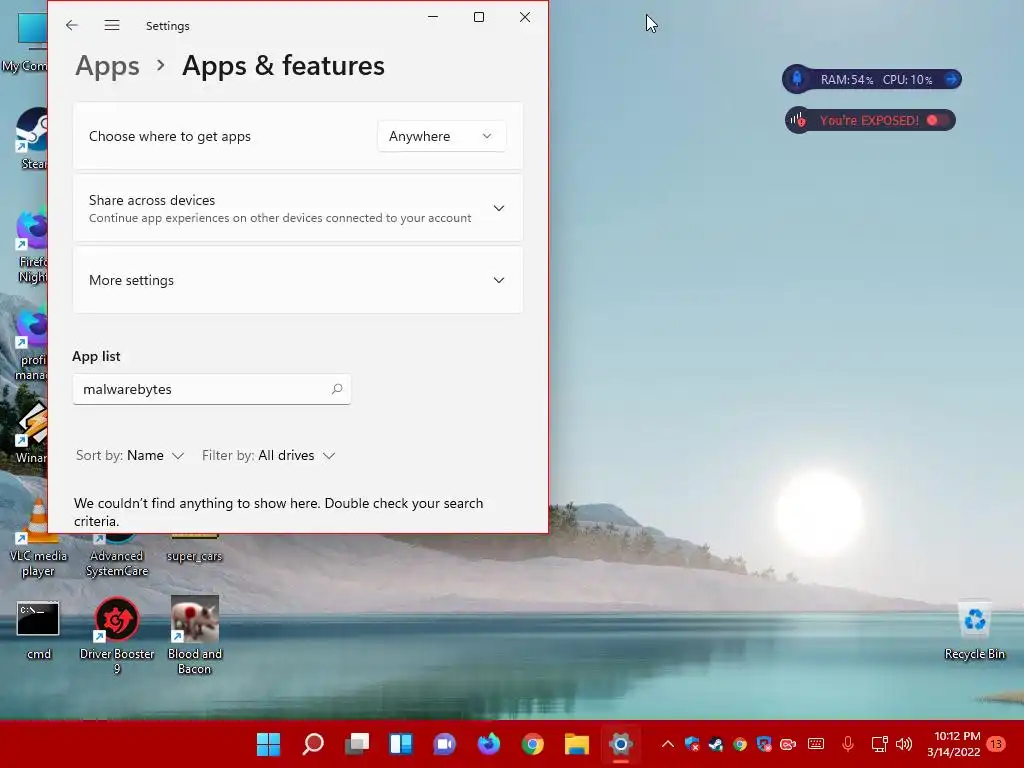Click the Steam icon in the system tray
Viewport: 1024px width, 768px height.
[716, 744]
